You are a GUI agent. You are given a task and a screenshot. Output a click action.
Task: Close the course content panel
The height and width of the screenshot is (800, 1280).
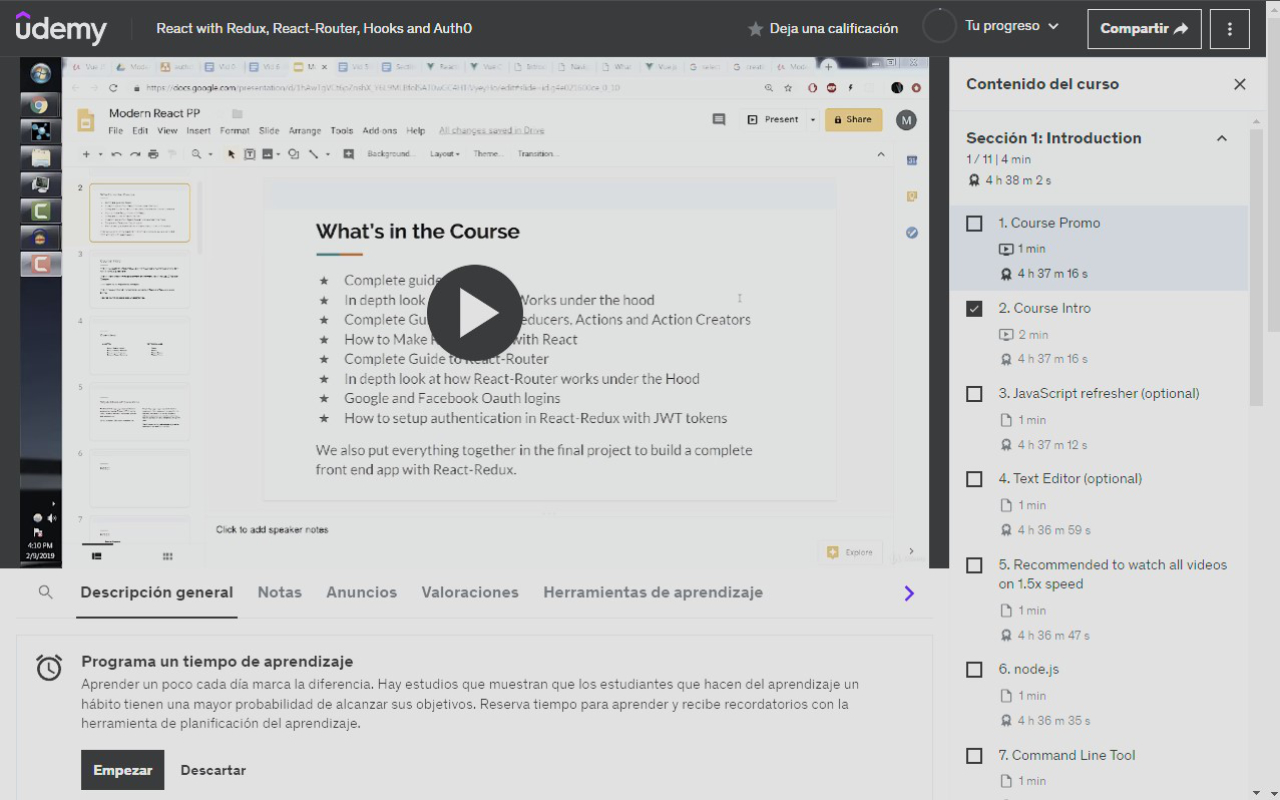tap(1239, 84)
